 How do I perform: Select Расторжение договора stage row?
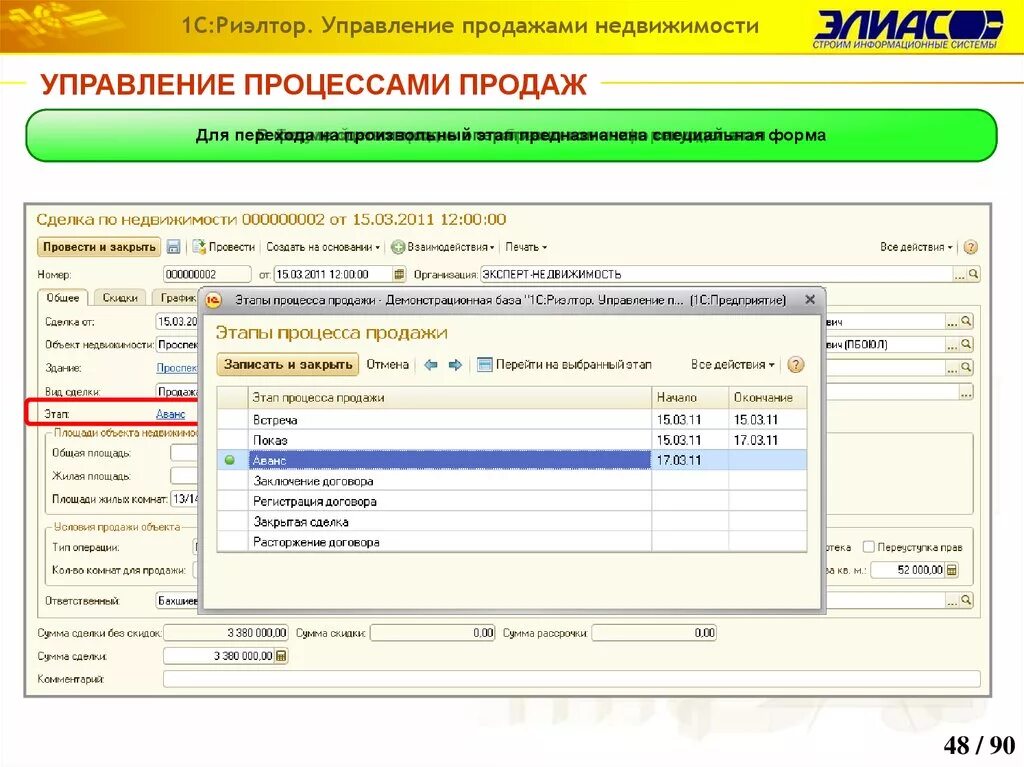[512, 542]
